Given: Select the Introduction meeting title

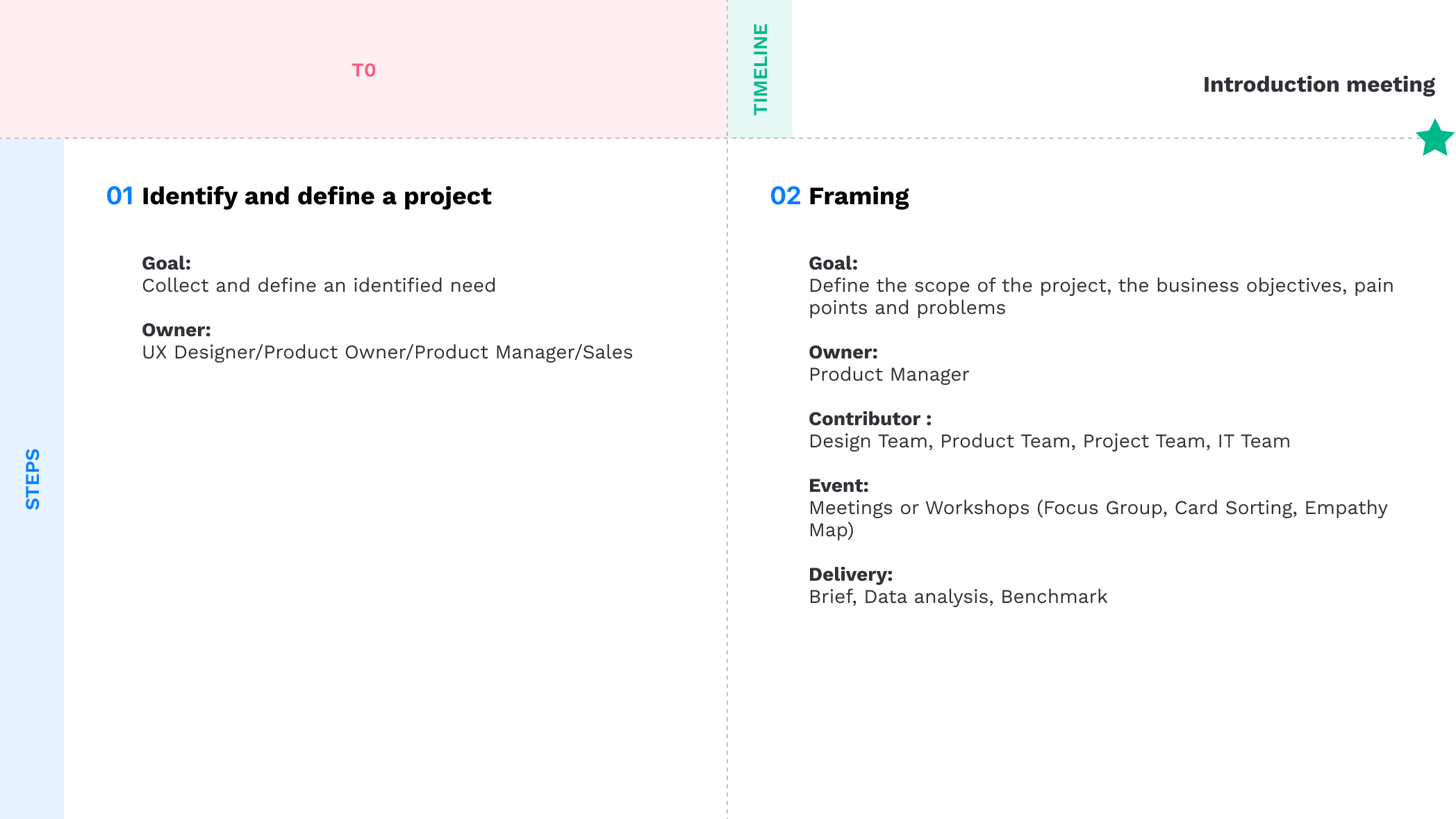Looking at the screenshot, I should (1318, 85).
